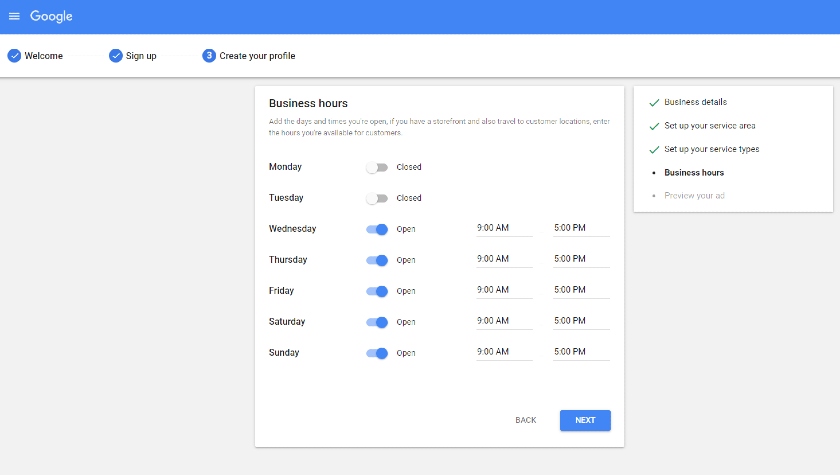Disable the Sunday open switch
The width and height of the screenshot is (840, 475).
[377, 353]
